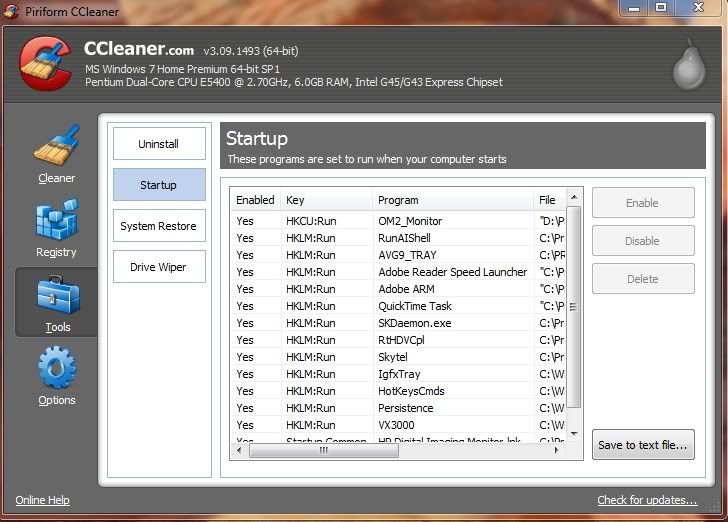Open the Registry section icon
Image resolution: width=728 pixels, height=522 pixels.
(x=57, y=219)
